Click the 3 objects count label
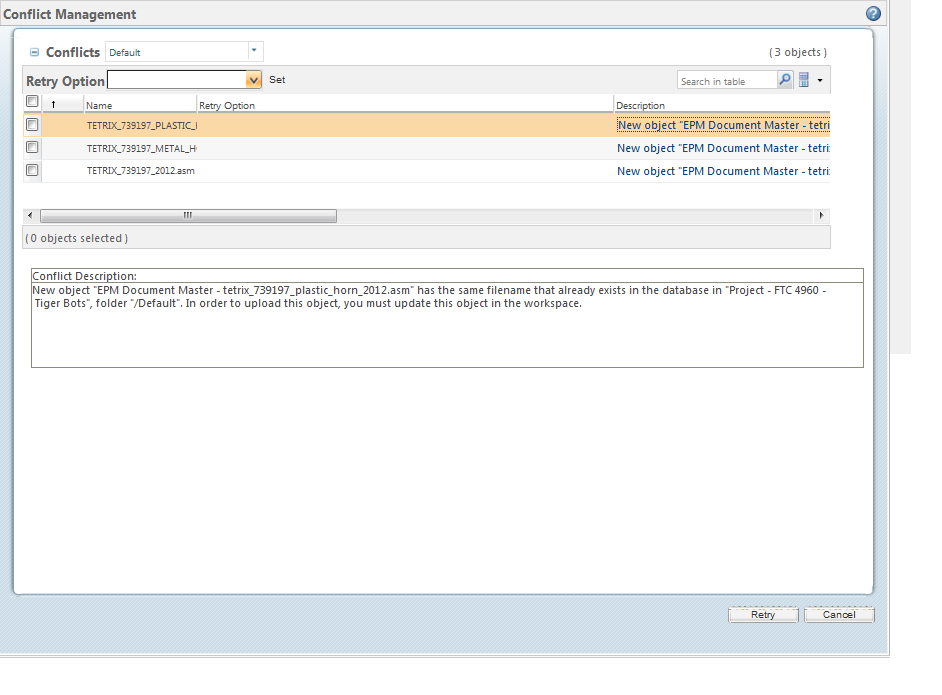Image resolution: width=942 pixels, height=695 pixels. [798, 52]
